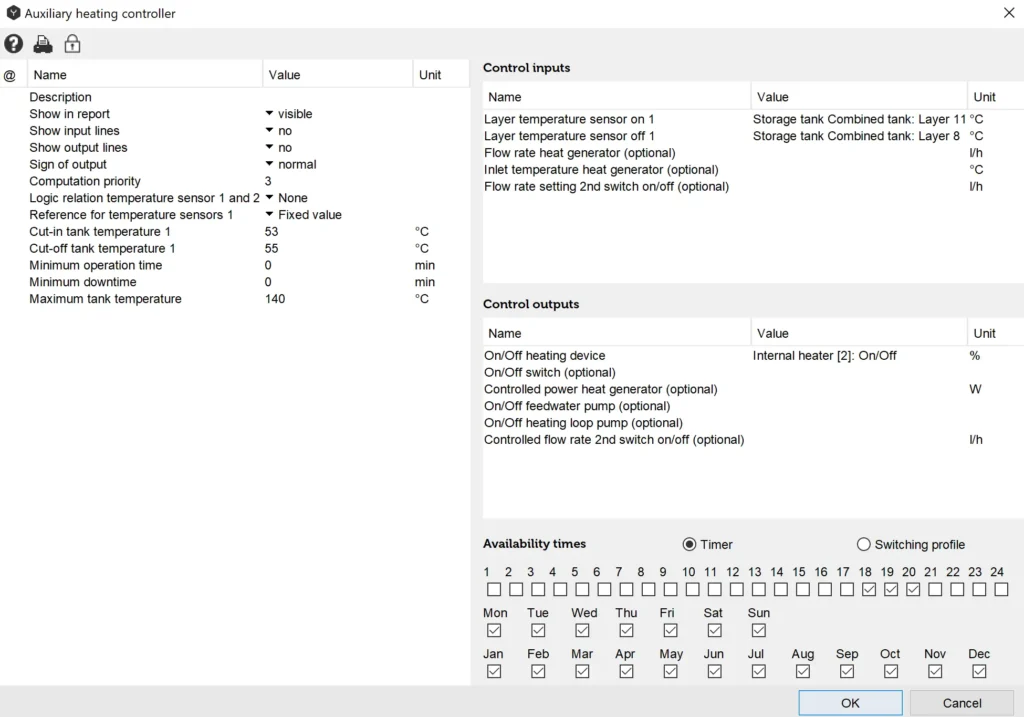Open the Show in report dropdown

[x=270, y=114]
